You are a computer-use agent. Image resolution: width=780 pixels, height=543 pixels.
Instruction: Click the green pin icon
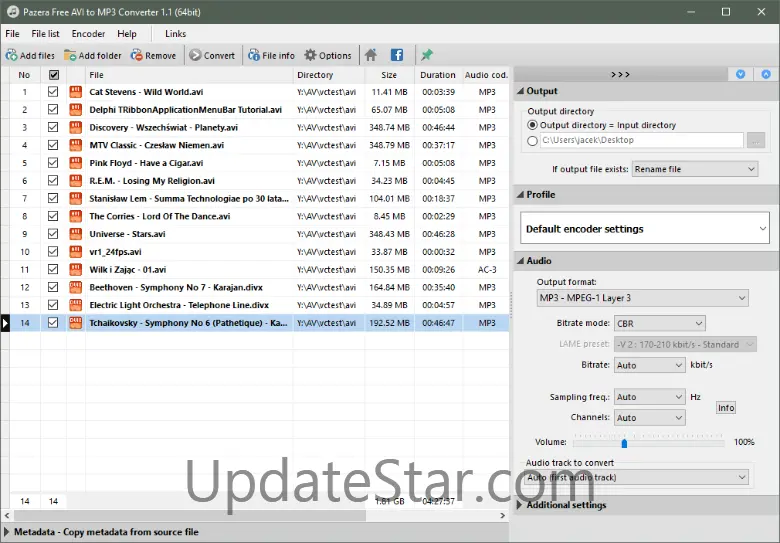point(427,55)
